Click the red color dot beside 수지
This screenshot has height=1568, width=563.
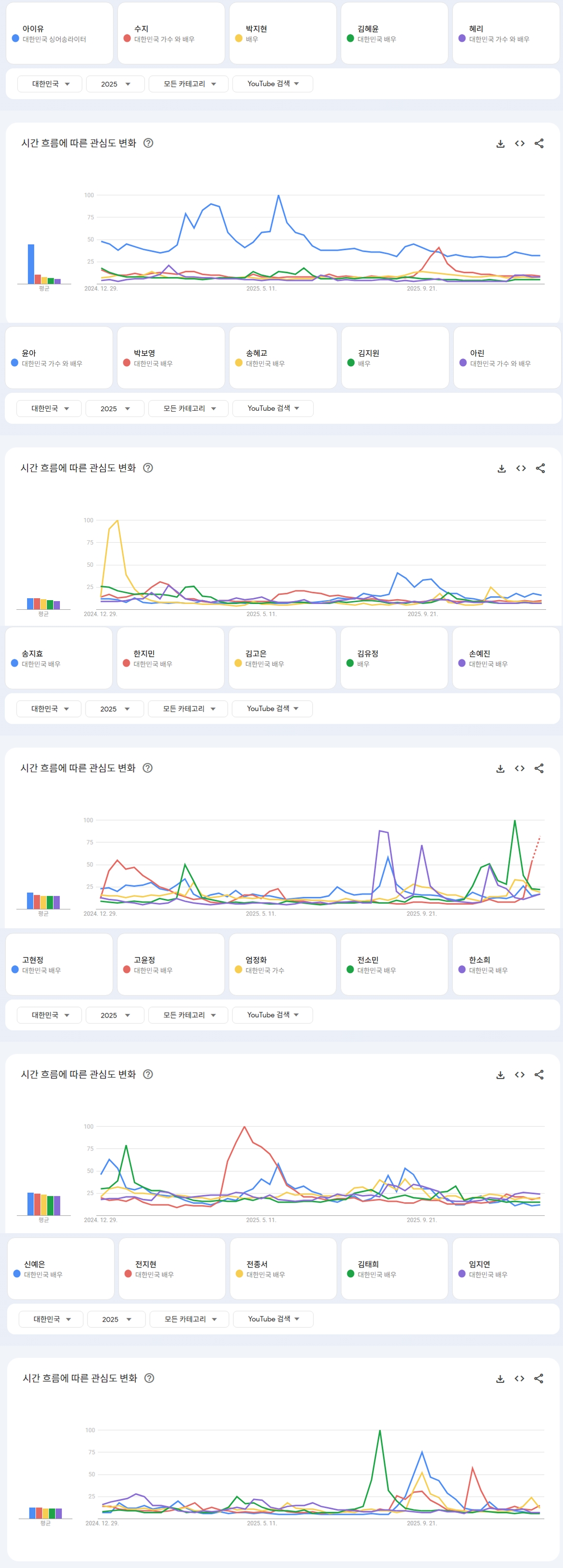coord(127,38)
